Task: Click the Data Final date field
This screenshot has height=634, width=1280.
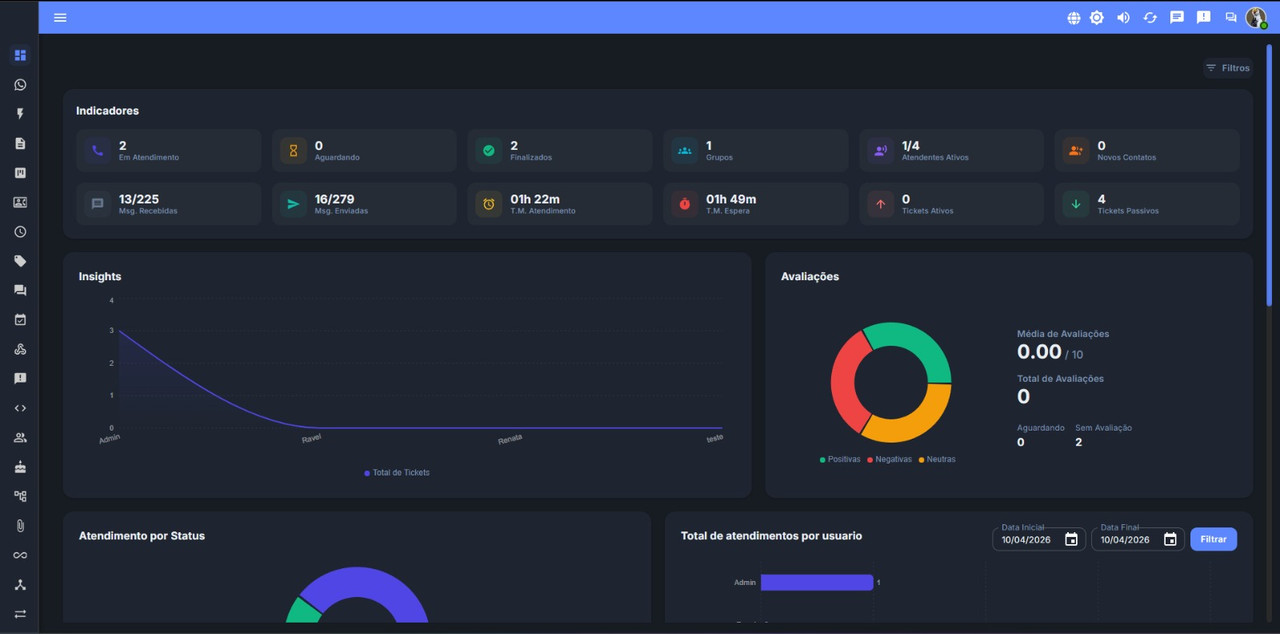Action: [1137, 539]
